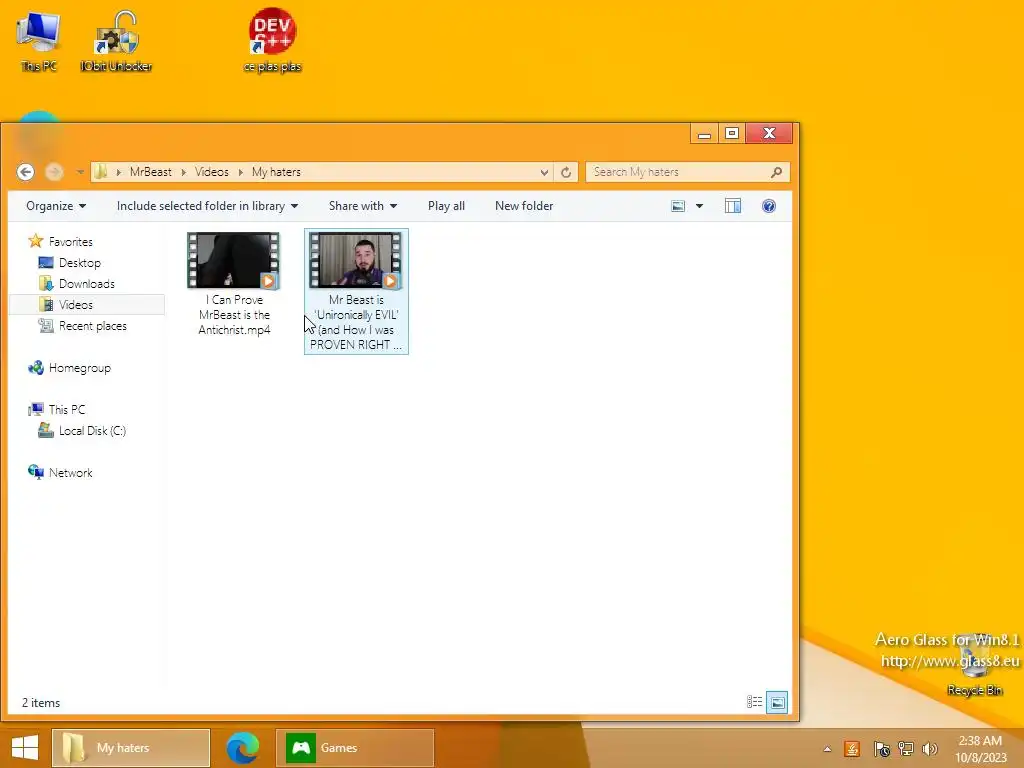
Task: Click the search magnifier icon
Action: point(776,172)
